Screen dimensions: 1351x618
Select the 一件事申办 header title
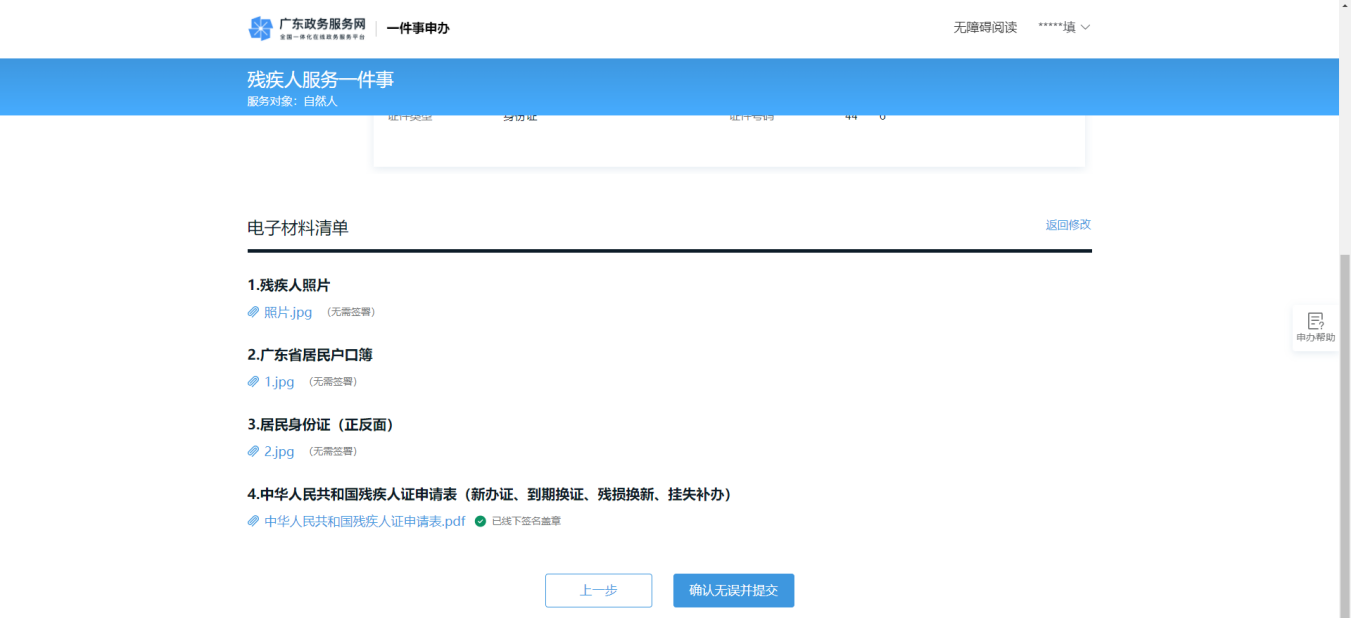point(418,28)
